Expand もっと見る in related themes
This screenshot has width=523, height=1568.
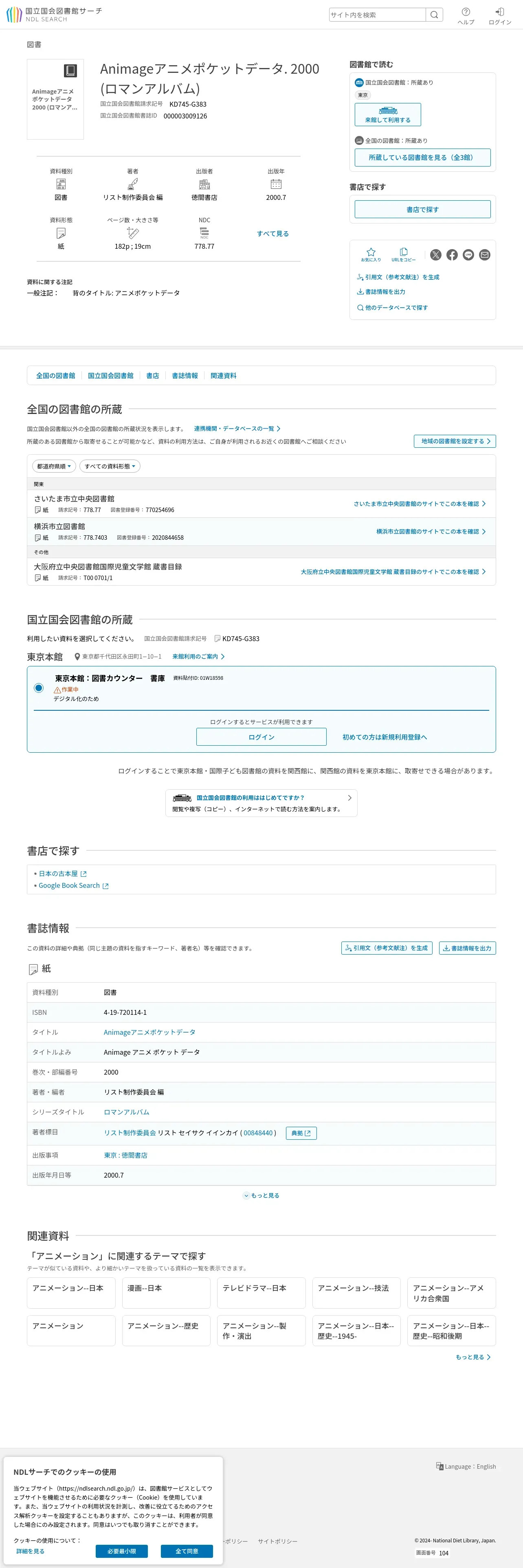tap(473, 1357)
